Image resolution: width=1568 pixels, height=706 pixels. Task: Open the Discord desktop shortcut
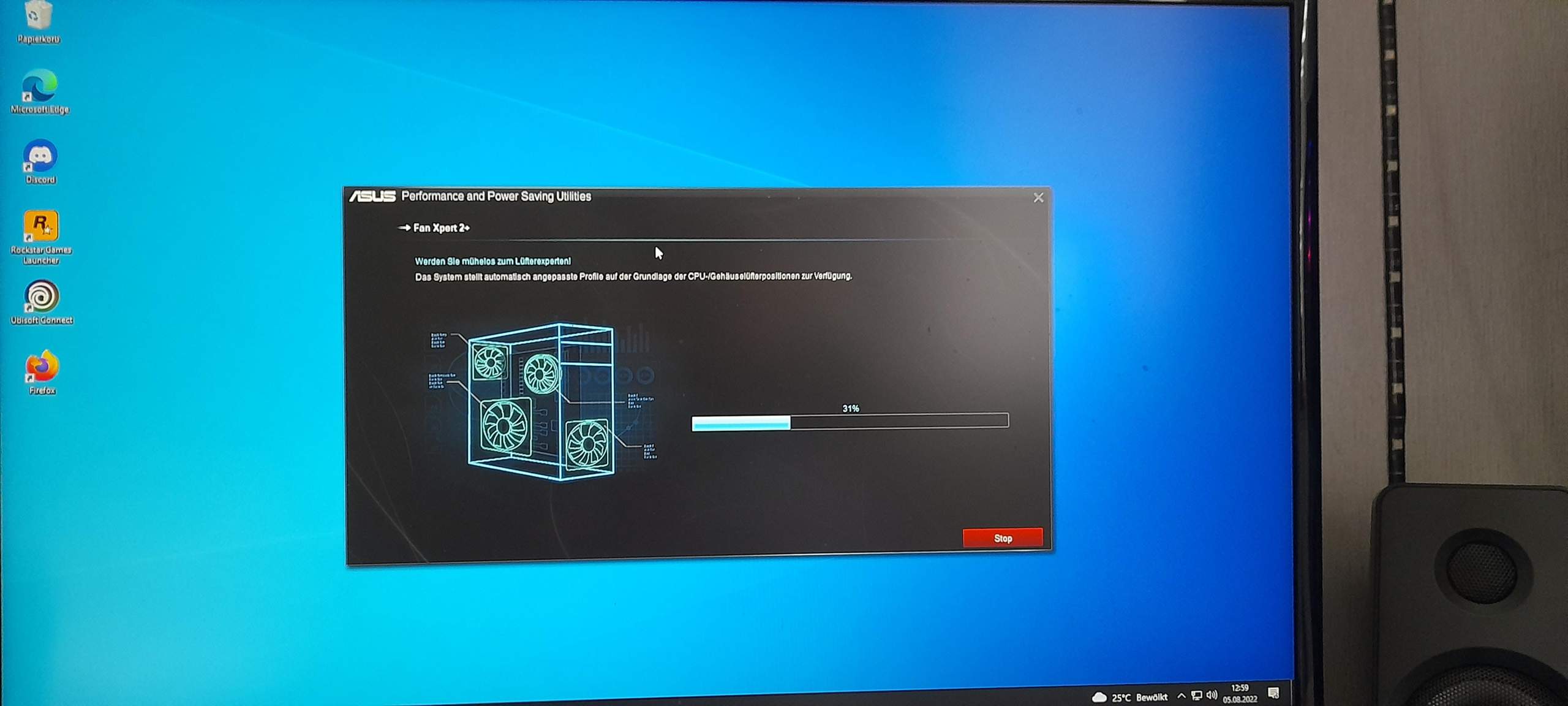(x=40, y=162)
